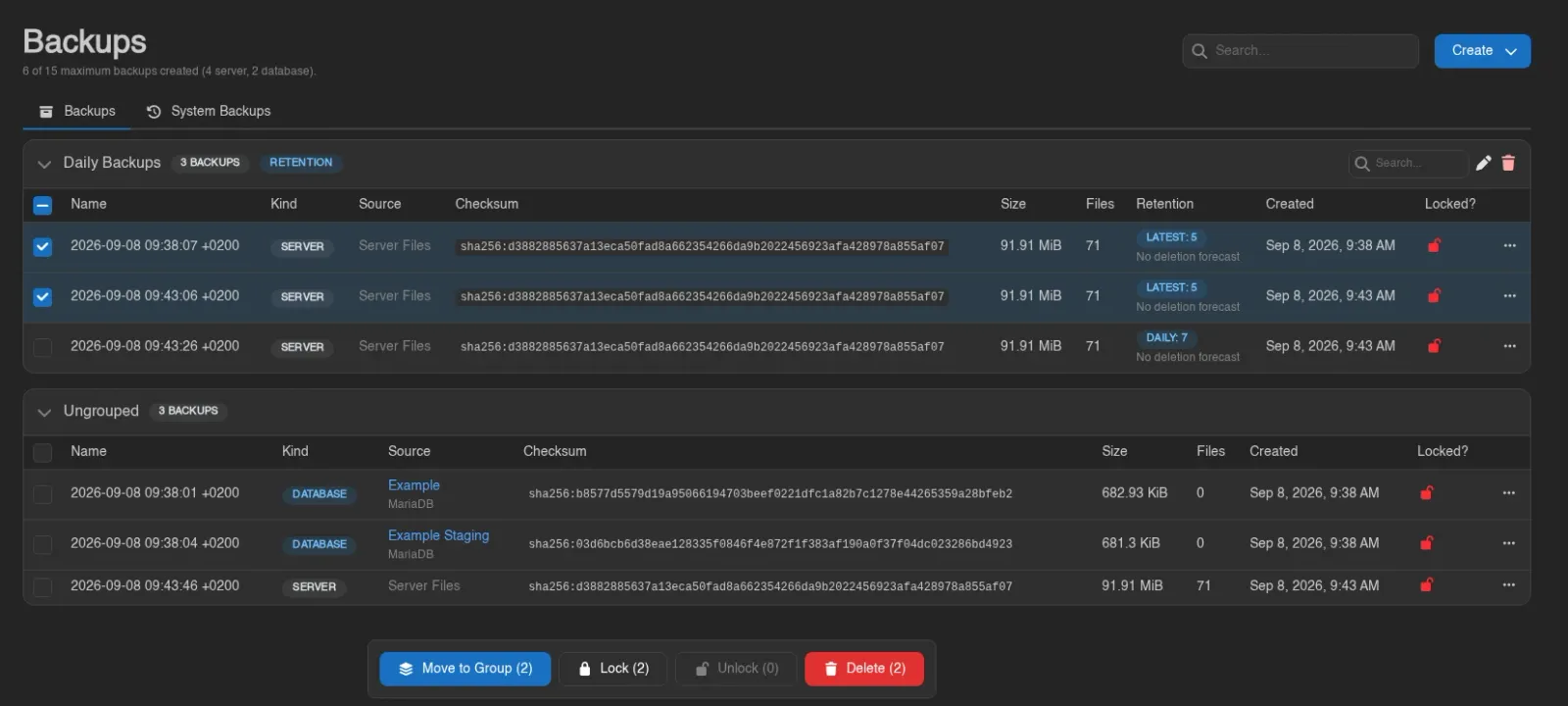
Task: Click lock icon for 09:43:06 backup row
Action: (1434, 296)
